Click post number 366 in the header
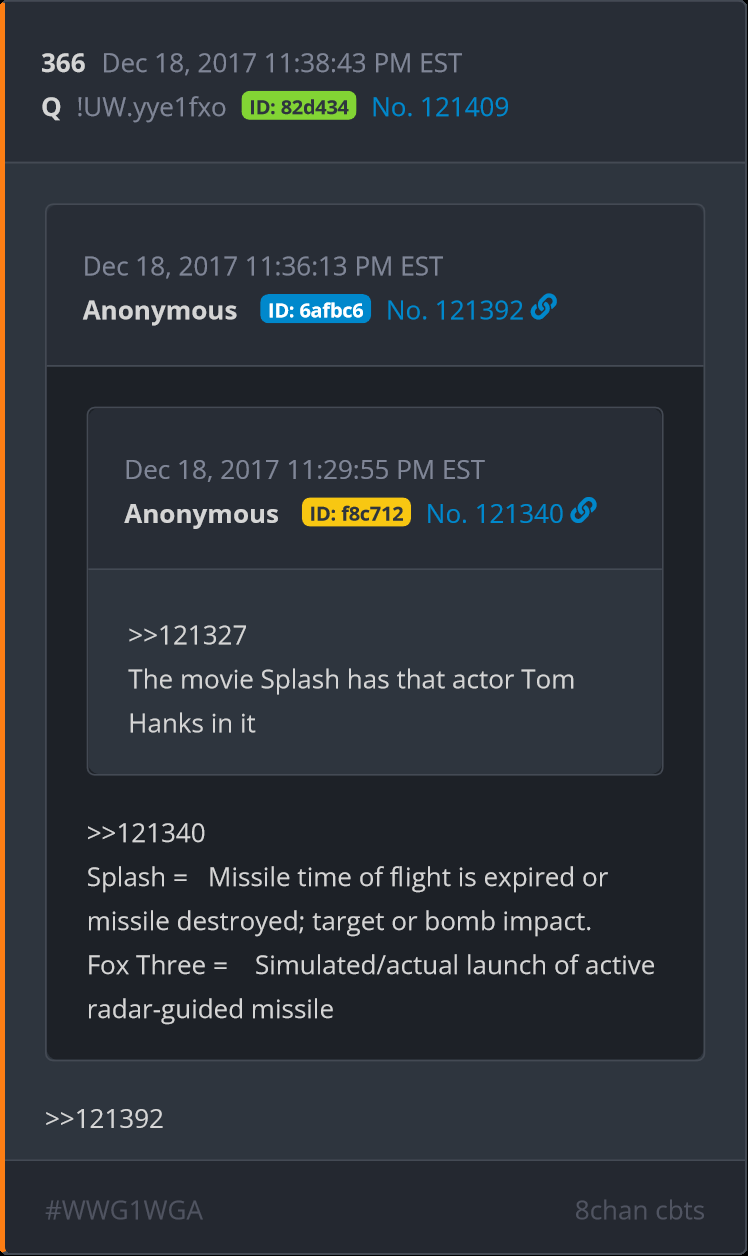The height and width of the screenshot is (1256, 748). 63,63
